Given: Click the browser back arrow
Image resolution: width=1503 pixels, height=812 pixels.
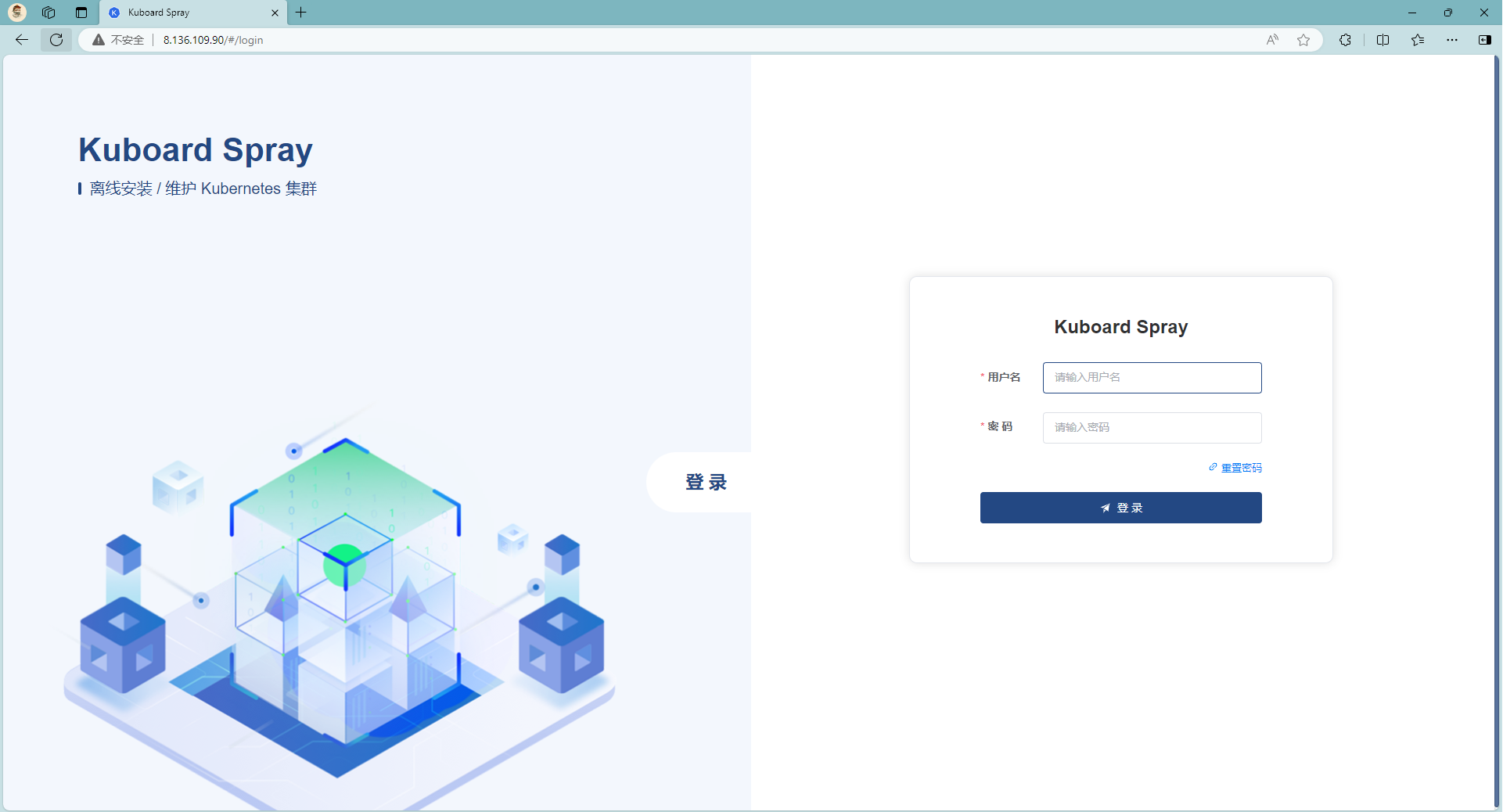Looking at the screenshot, I should pyautogui.click(x=22, y=40).
